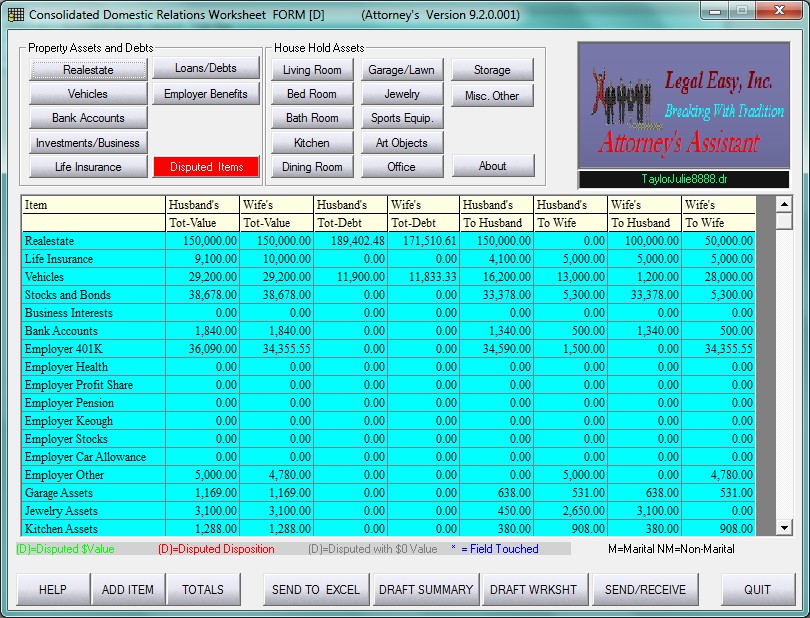Select the Employer 401K row

click(388, 349)
